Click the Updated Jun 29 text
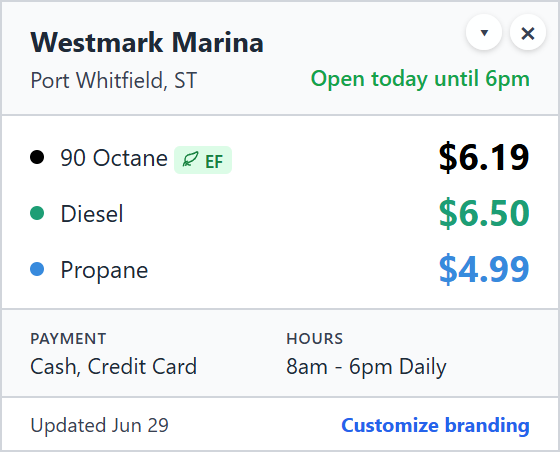Image resolution: width=560 pixels, height=452 pixels. [100, 425]
